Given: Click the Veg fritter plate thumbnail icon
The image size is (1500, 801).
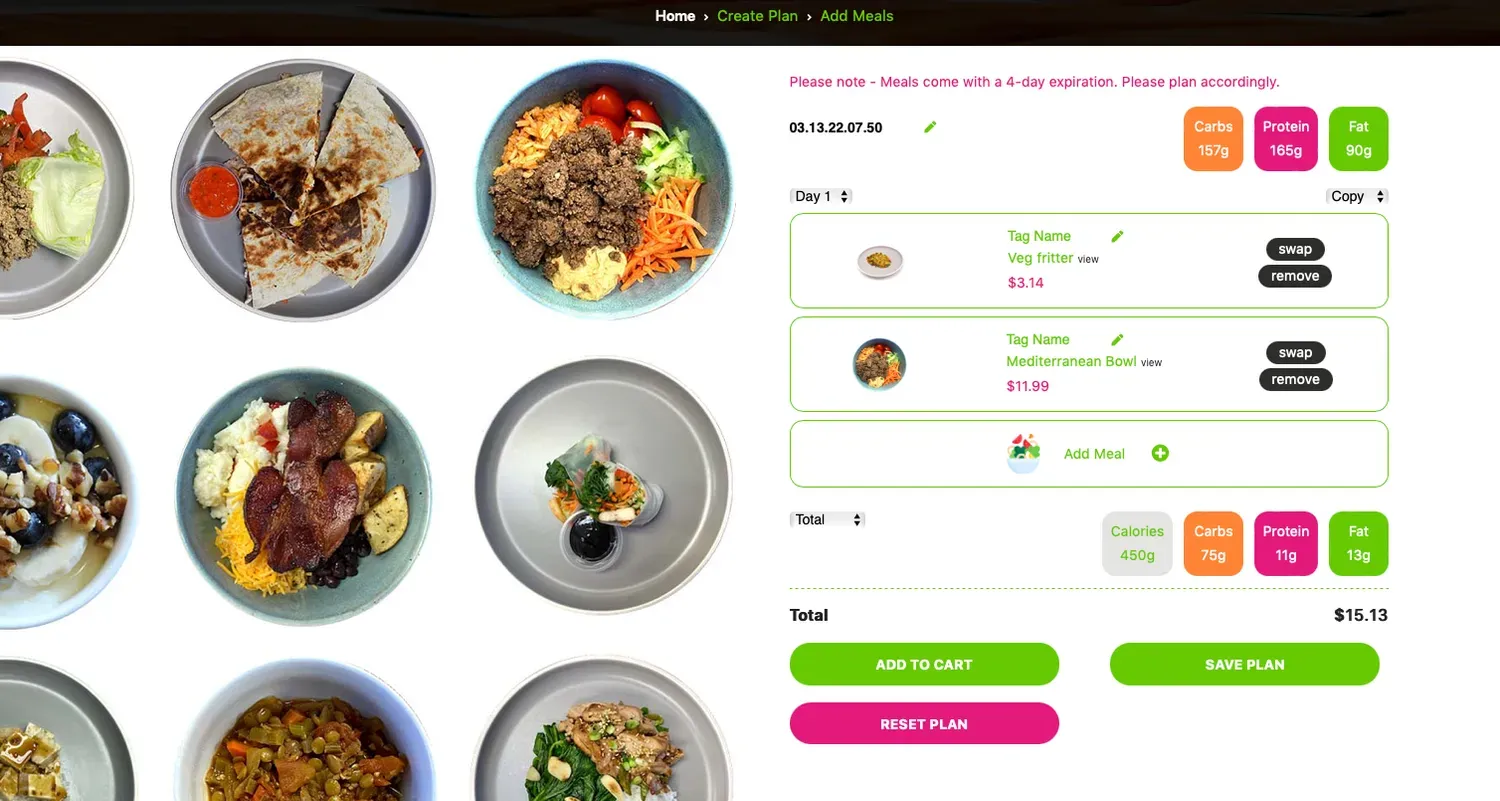Looking at the screenshot, I should point(880,261).
